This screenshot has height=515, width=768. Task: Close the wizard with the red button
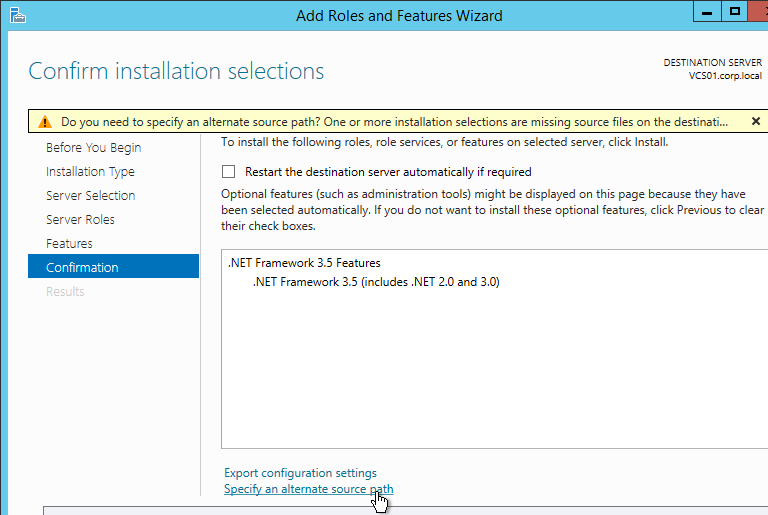(x=759, y=12)
